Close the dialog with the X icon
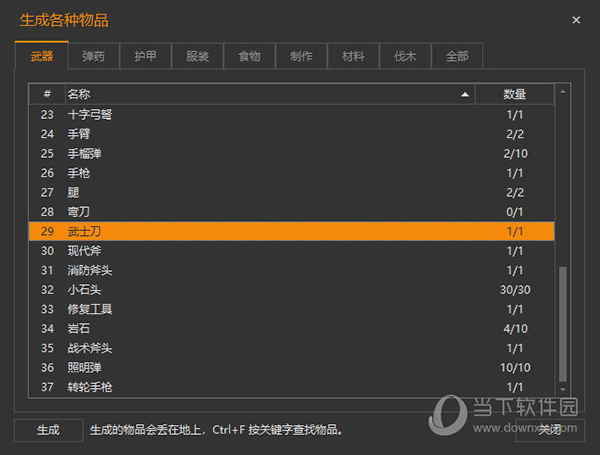600x455 pixels. 576,20
